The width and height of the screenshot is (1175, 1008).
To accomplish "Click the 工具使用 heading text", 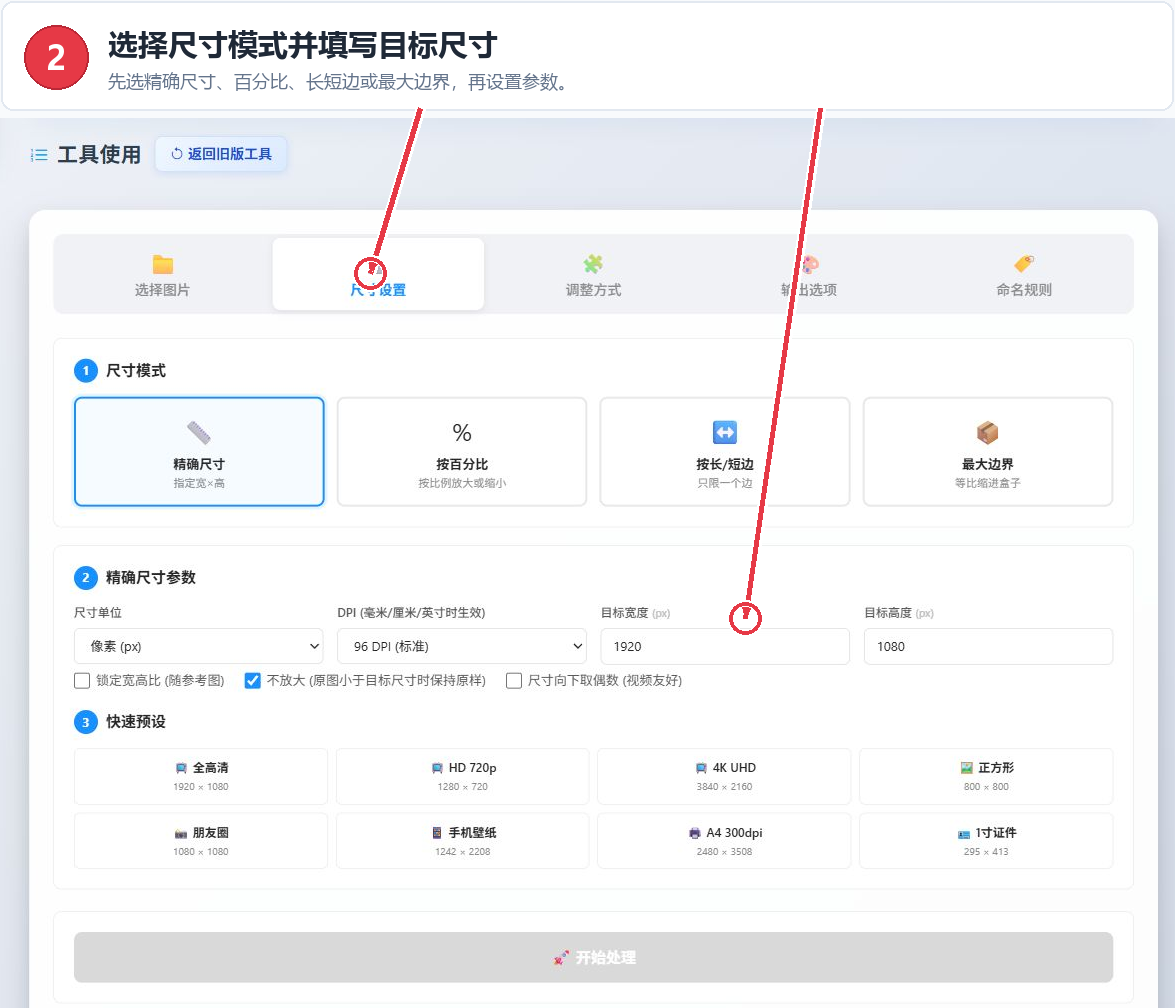I will tap(100, 154).
